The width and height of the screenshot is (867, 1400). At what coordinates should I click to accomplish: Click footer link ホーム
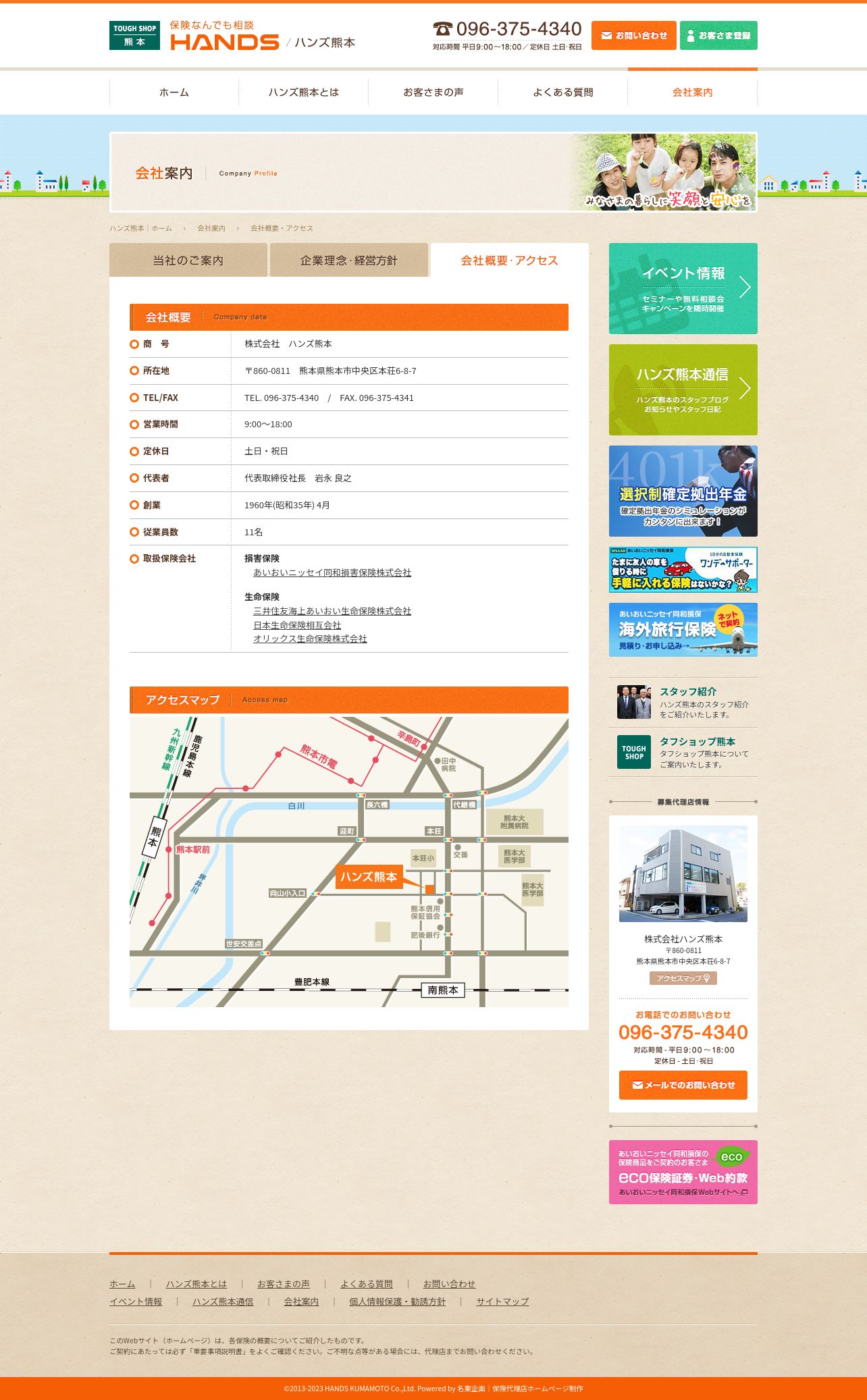(122, 1284)
